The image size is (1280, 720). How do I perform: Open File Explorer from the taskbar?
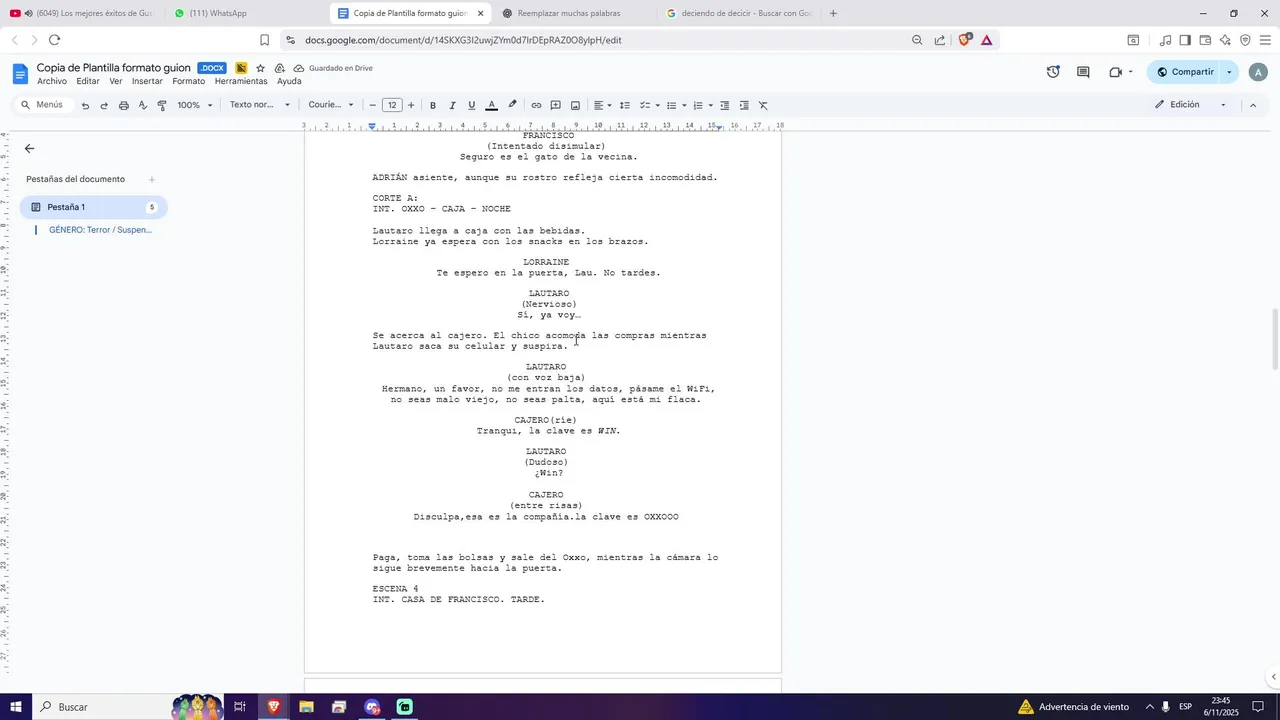tap(306, 707)
